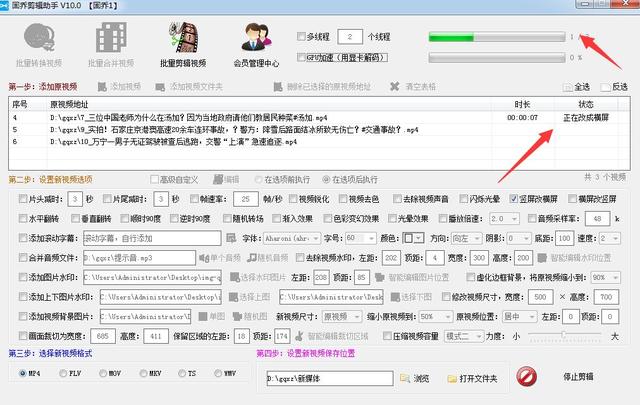Viewport: 640px width, 405px height.
Task: Click the 随机图 icon
Action: coord(237,316)
